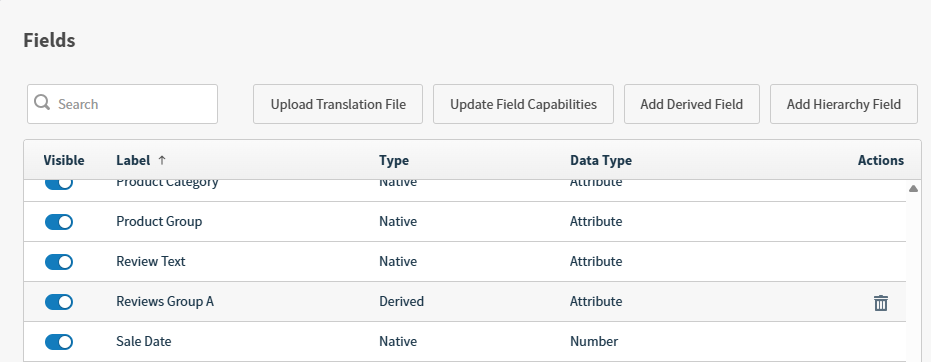Focus the Search fields input

coord(122,104)
